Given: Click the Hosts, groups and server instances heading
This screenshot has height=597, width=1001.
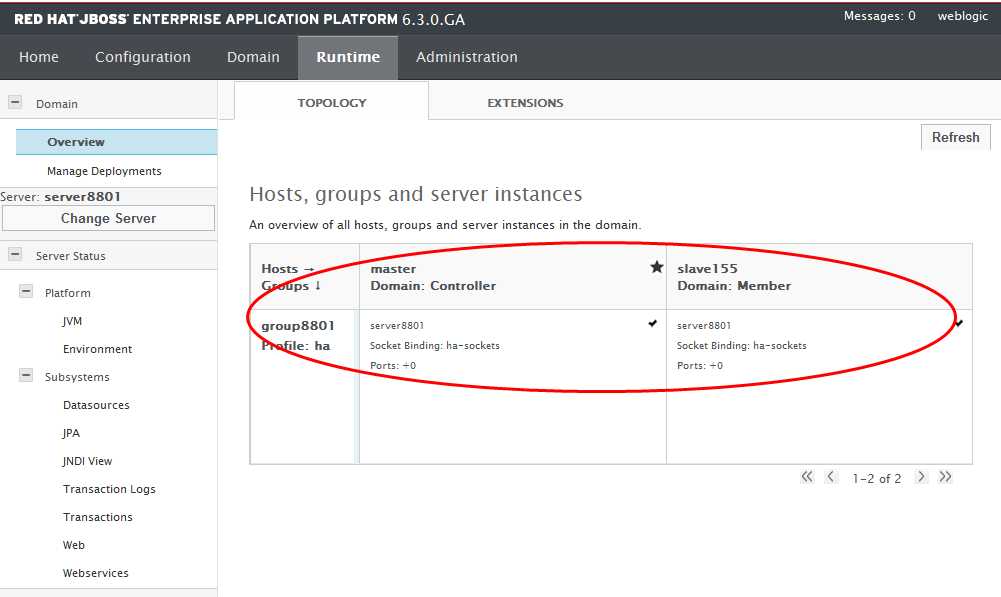Looking at the screenshot, I should click(x=416, y=193).
